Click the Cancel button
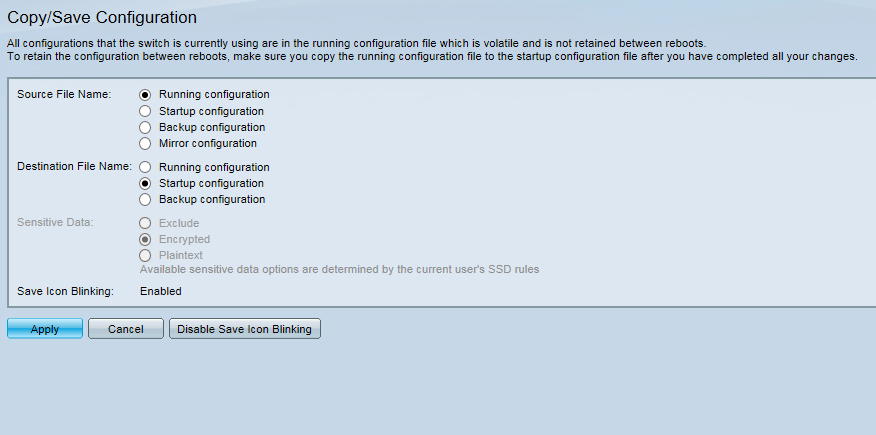Image resolution: width=876 pixels, height=435 pixels. click(126, 329)
